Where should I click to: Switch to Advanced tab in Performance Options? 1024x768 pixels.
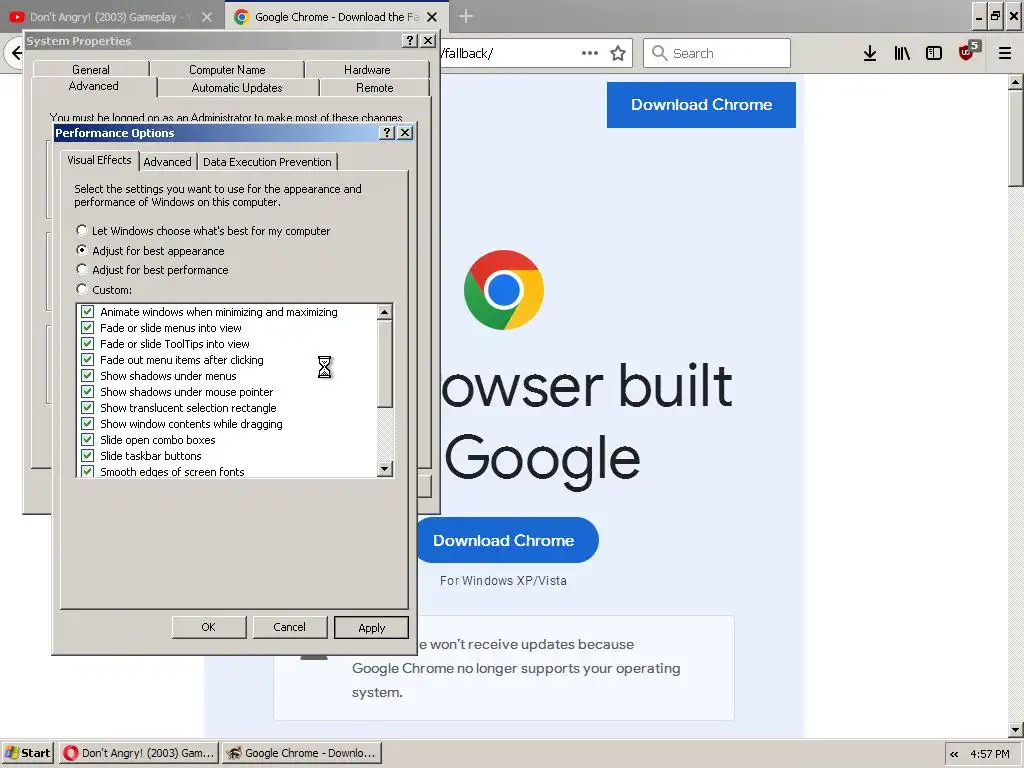pyautogui.click(x=167, y=162)
